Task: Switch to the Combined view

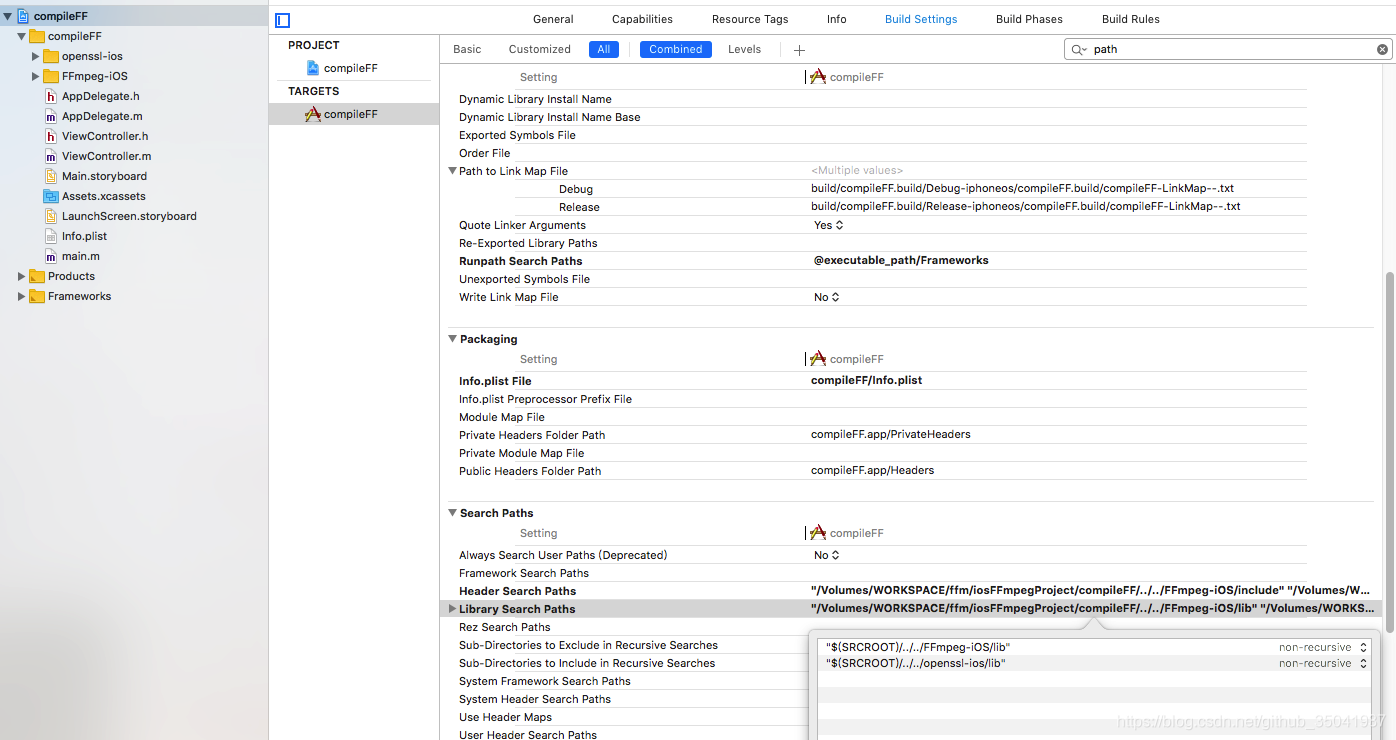Action: point(676,49)
